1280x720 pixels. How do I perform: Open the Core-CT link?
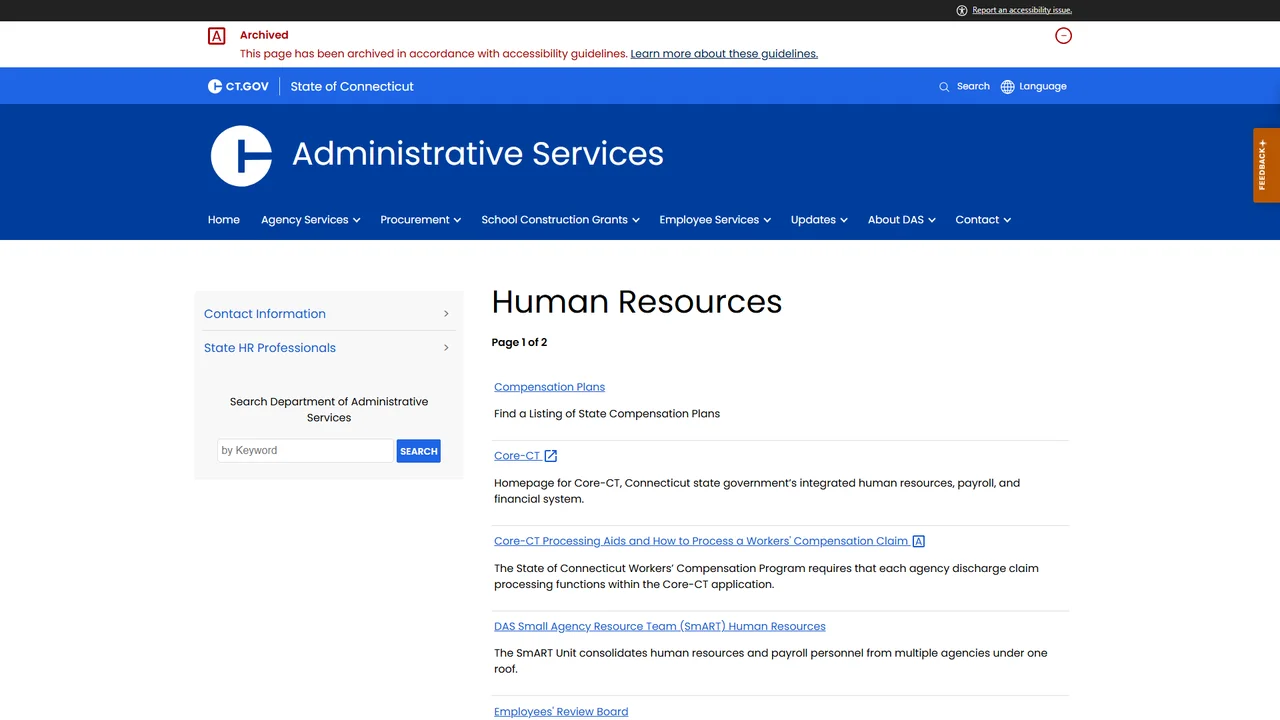(x=517, y=456)
